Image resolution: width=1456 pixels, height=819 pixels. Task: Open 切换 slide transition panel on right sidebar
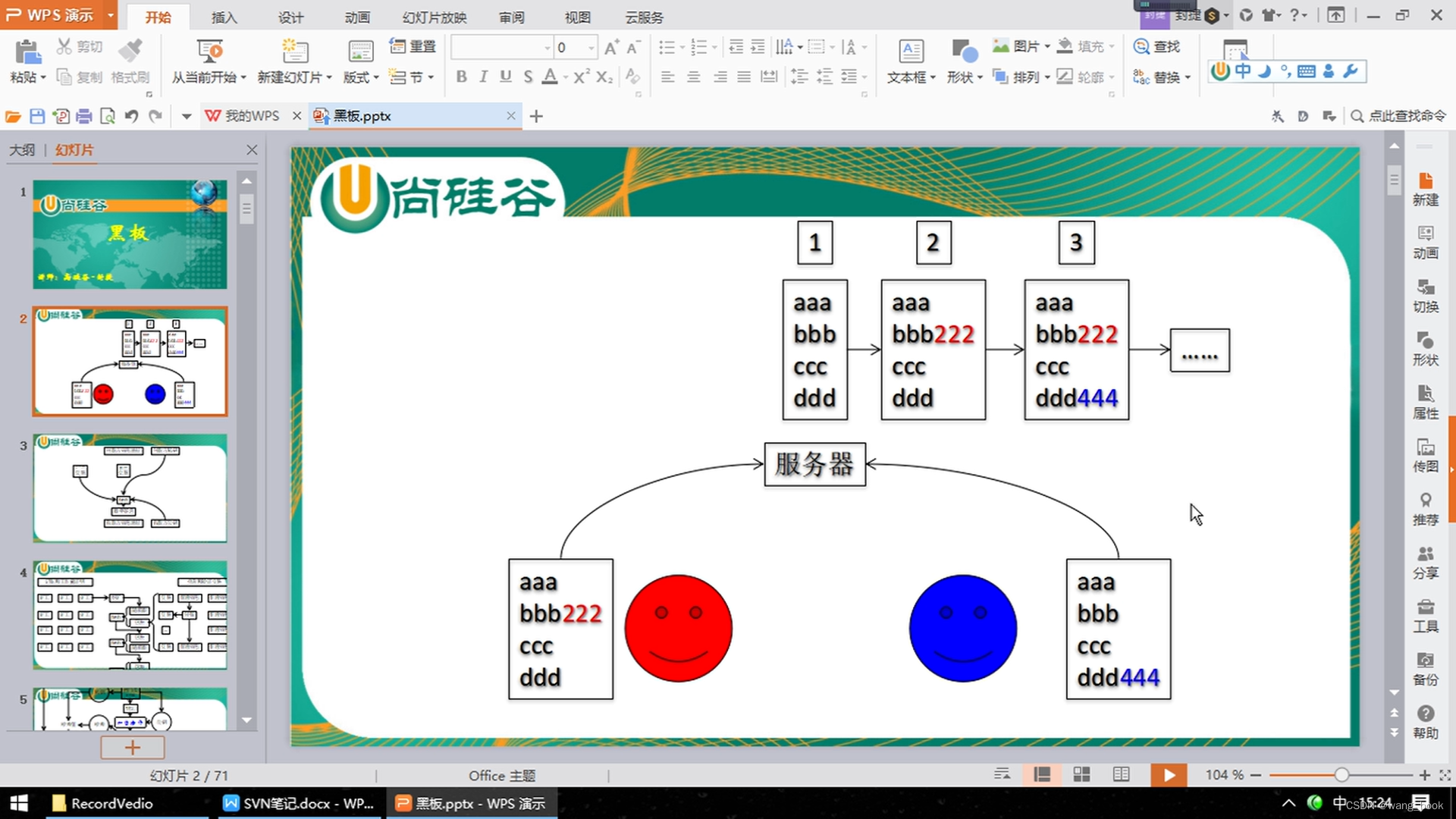[1426, 297]
